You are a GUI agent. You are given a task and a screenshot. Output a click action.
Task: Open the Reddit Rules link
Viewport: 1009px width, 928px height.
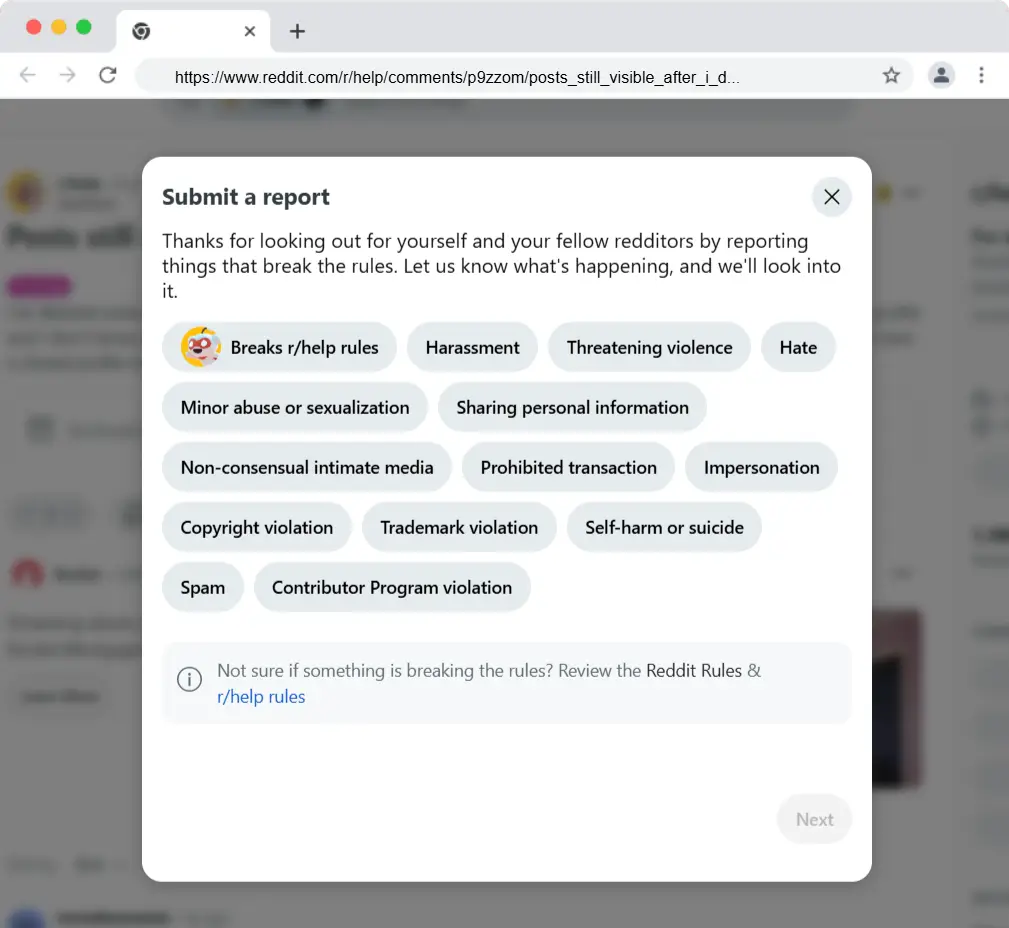point(694,671)
